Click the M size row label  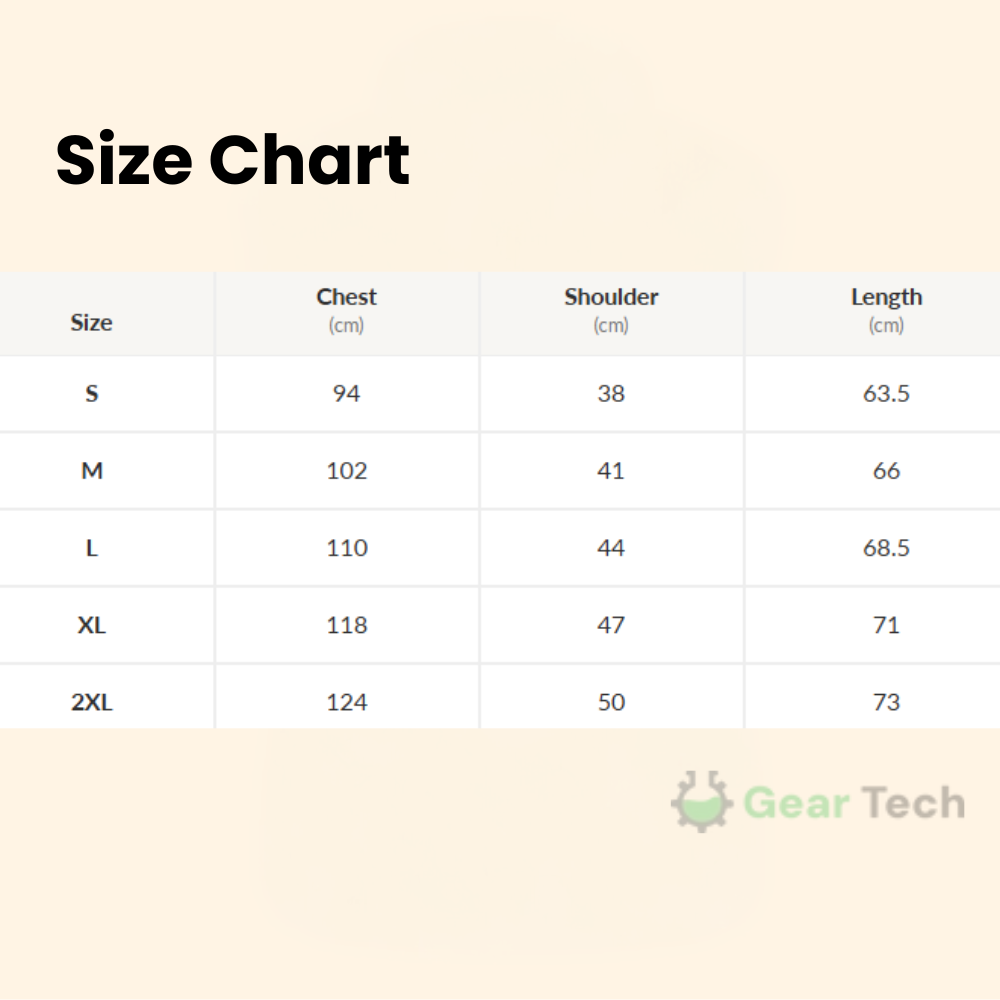[x=92, y=471]
